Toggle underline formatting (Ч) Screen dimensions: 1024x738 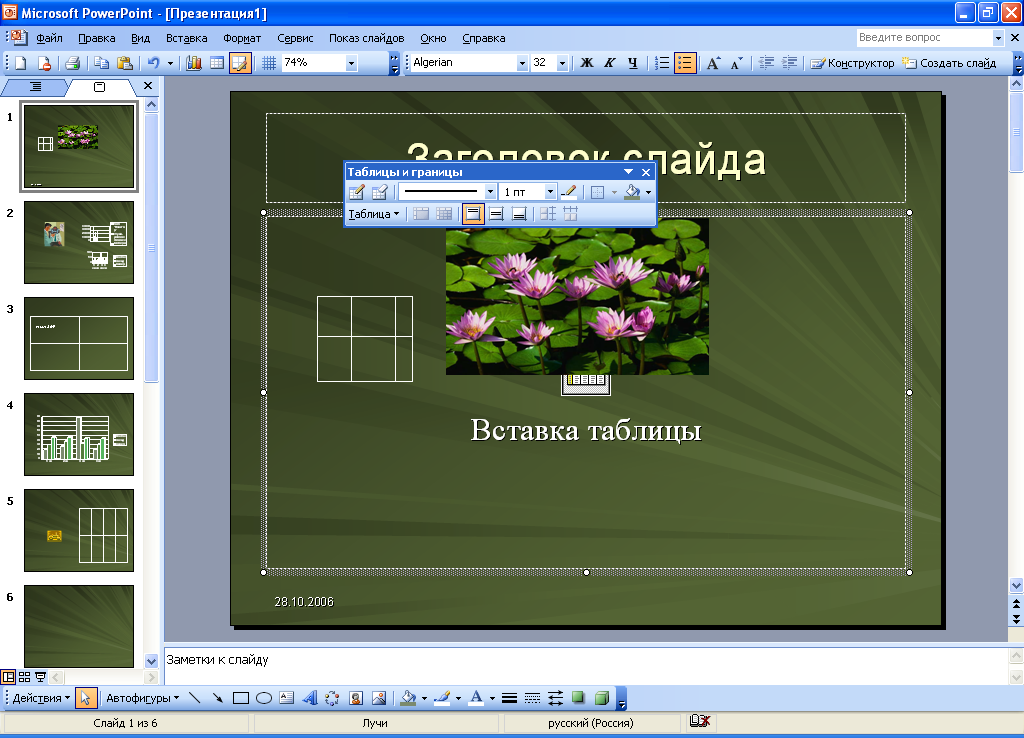point(632,63)
